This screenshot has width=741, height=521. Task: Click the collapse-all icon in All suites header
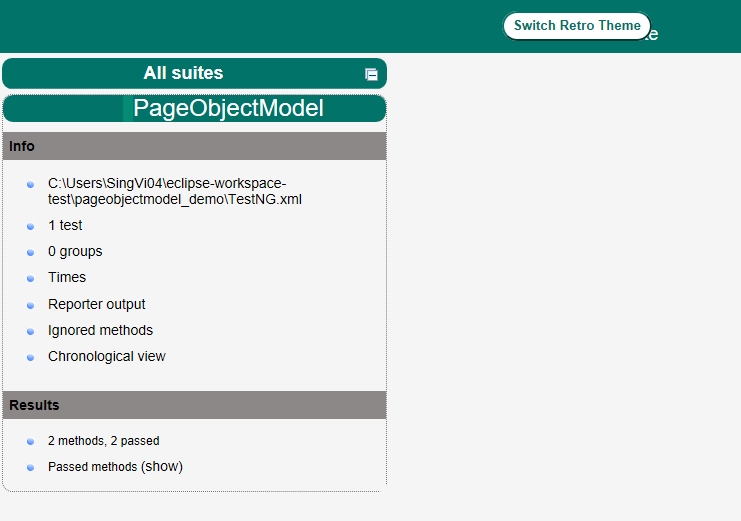pos(371,74)
